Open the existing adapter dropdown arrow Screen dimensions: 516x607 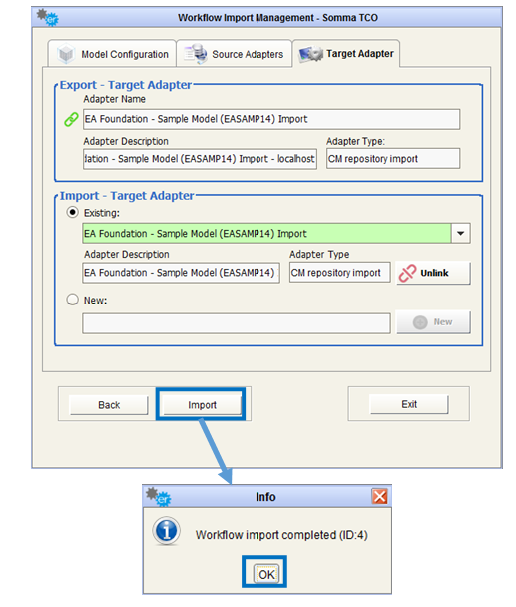[461, 233]
